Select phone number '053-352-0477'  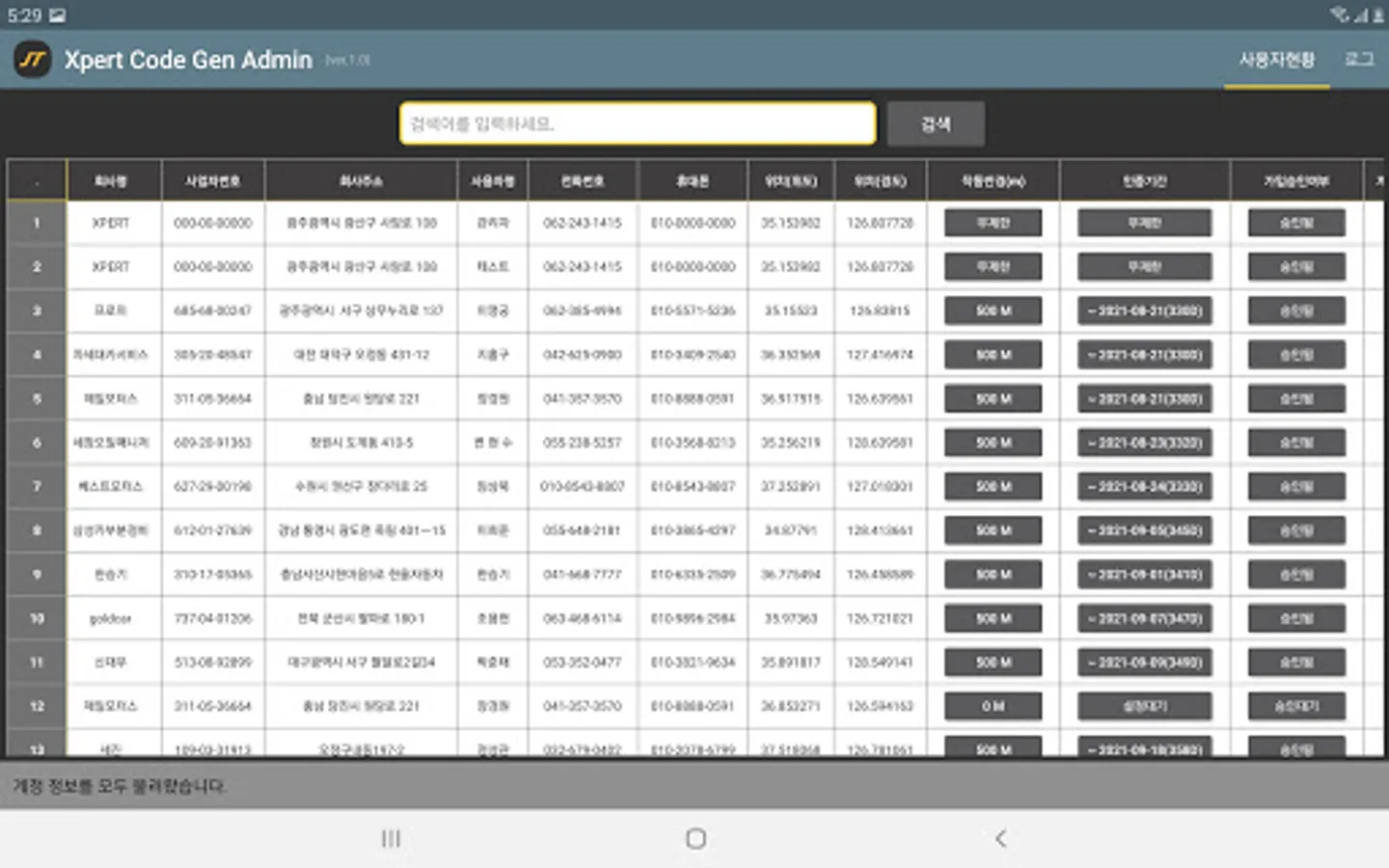click(x=583, y=663)
